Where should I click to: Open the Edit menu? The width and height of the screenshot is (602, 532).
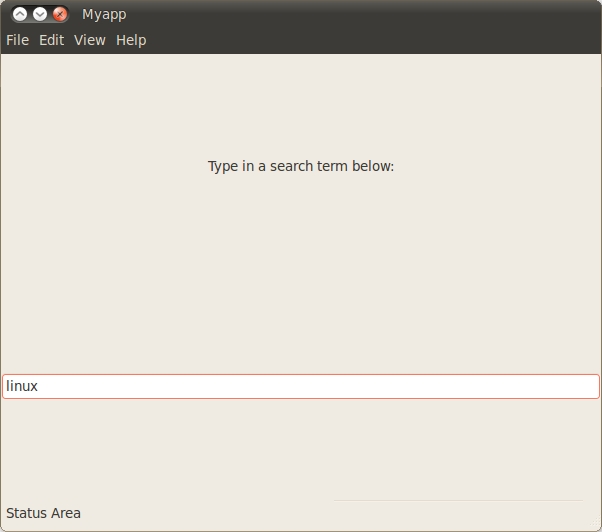51,40
